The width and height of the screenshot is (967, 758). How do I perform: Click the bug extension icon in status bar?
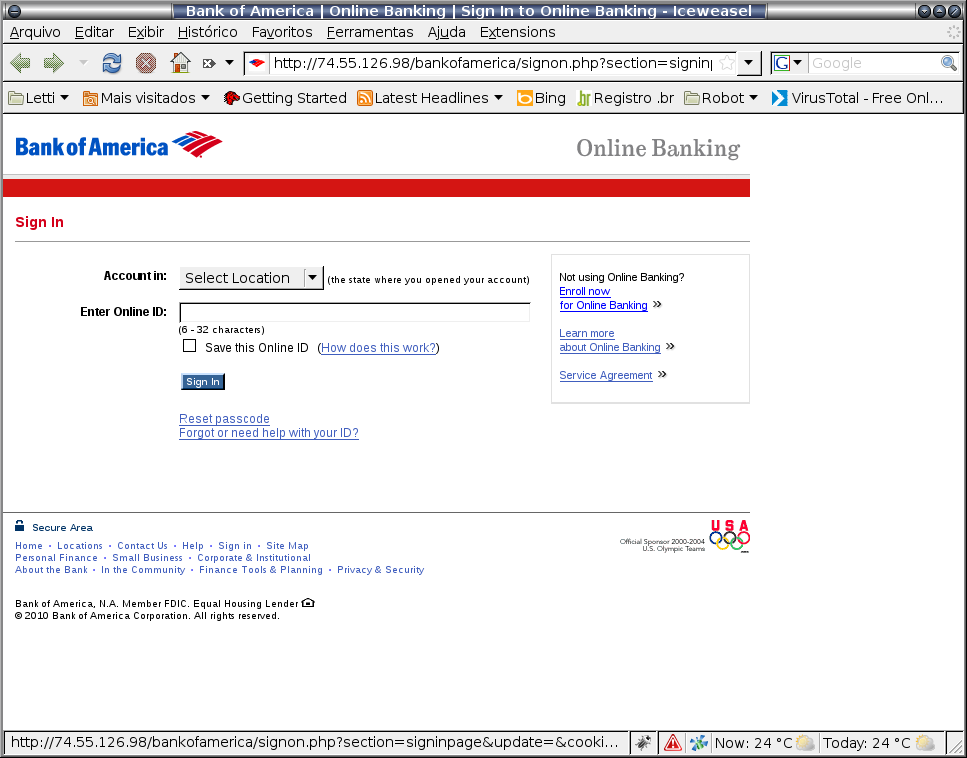tap(643, 743)
